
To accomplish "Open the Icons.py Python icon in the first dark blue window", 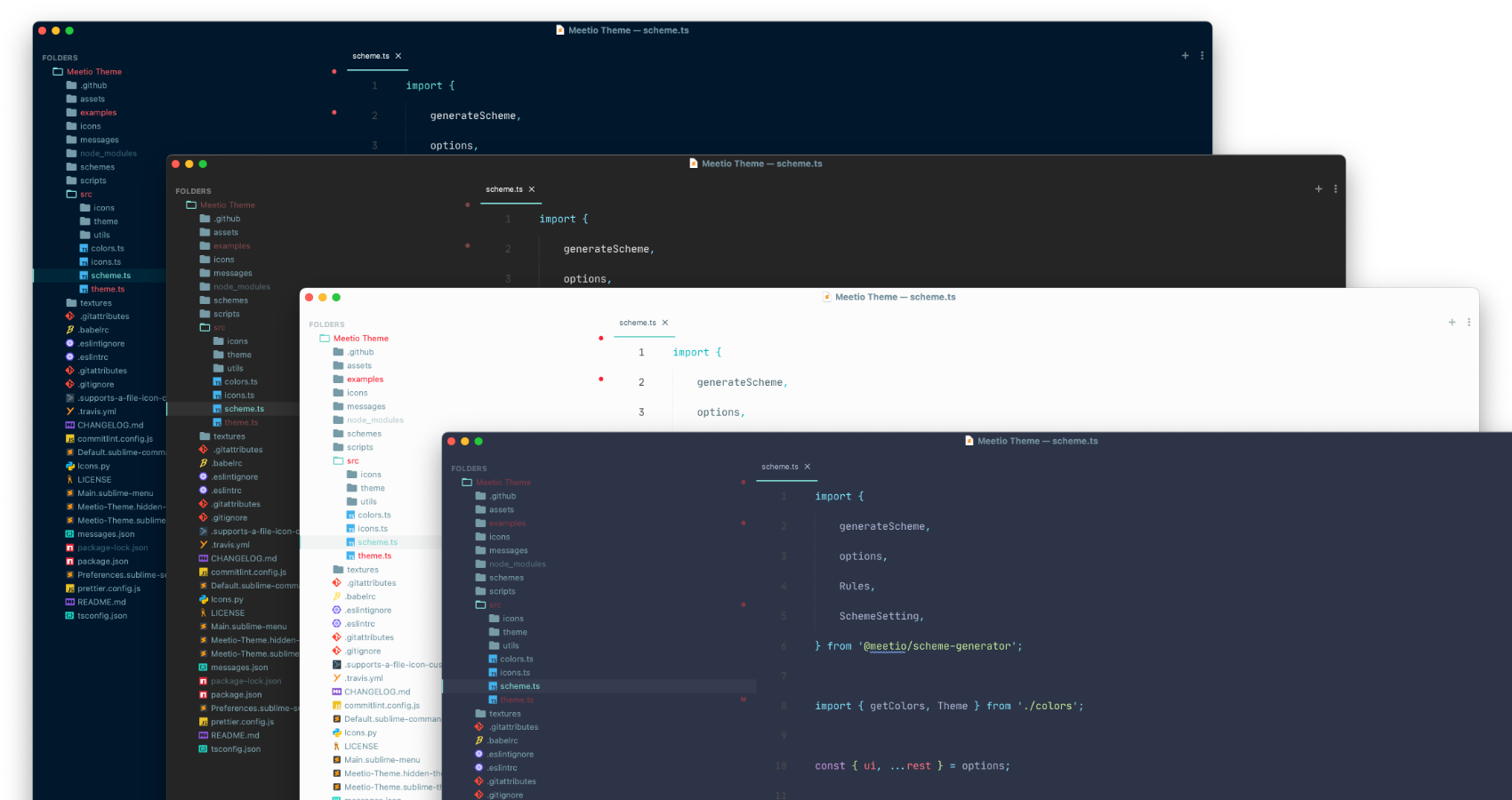I will coord(70,466).
